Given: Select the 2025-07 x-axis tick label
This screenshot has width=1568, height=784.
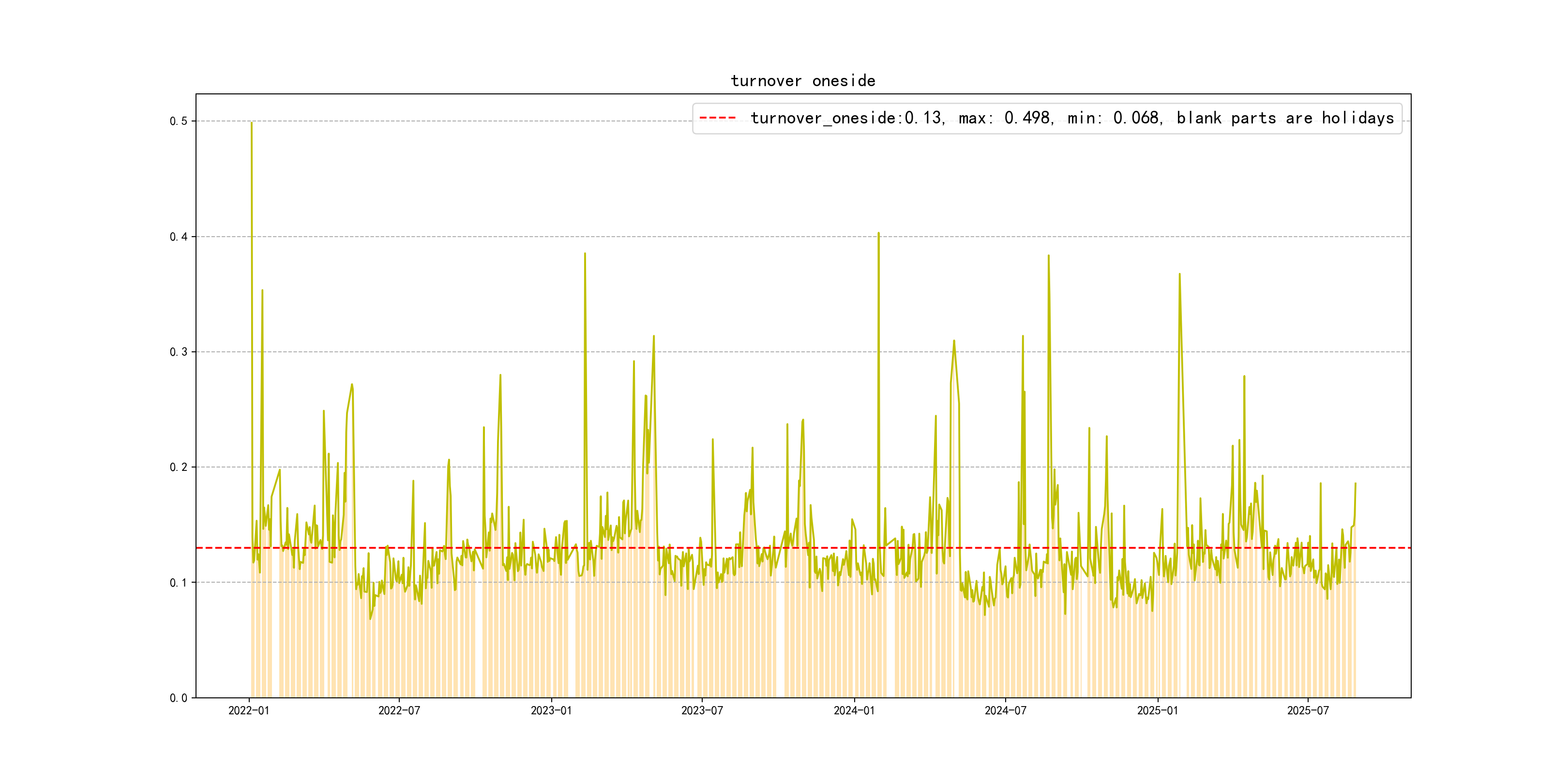Looking at the screenshot, I should click(1308, 710).
